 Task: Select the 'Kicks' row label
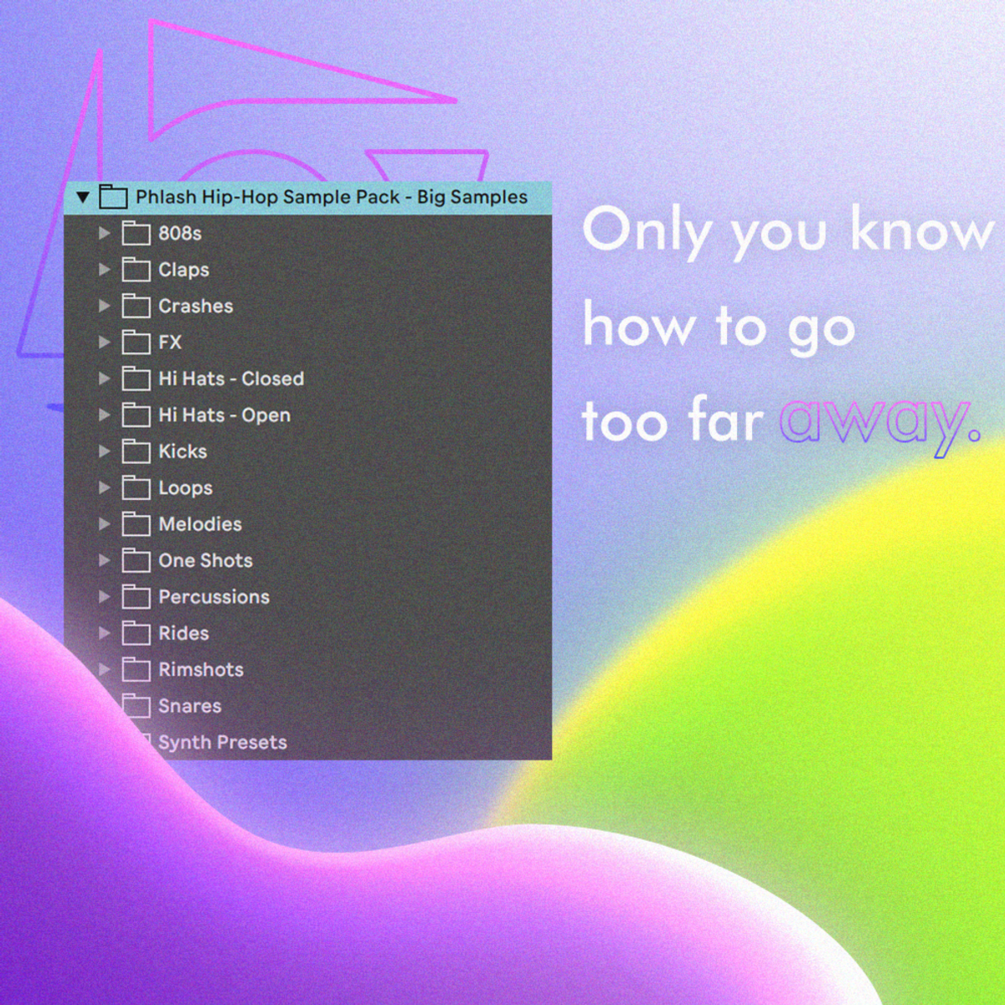(x=183, y=451)
